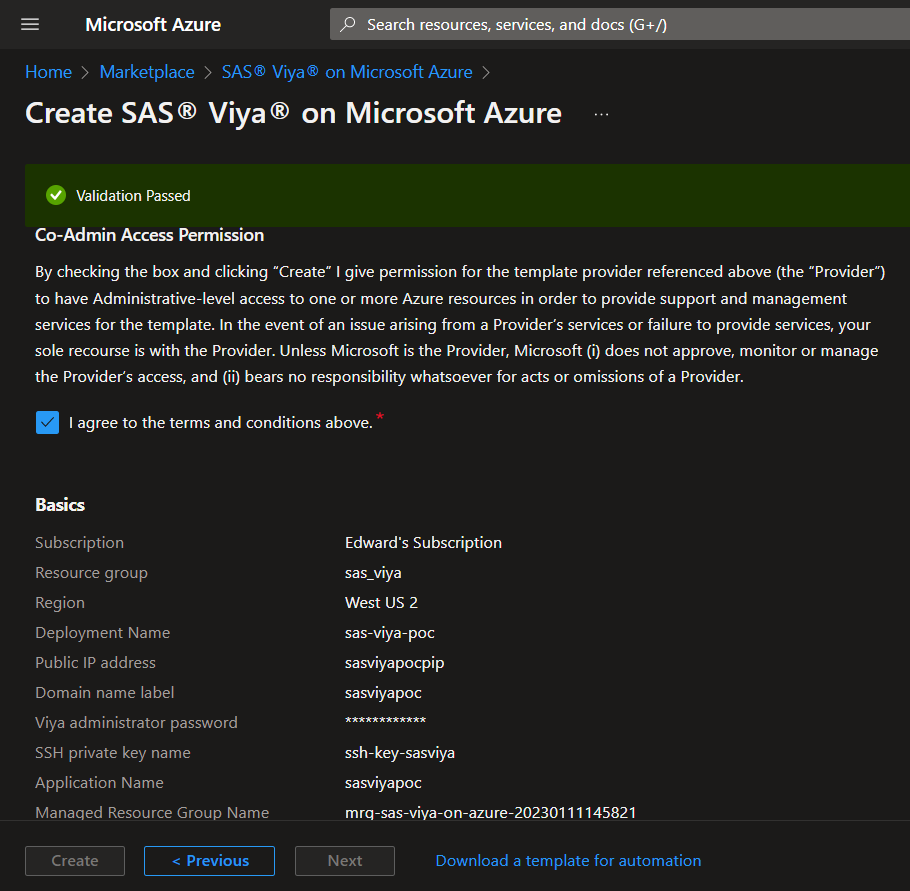Click the Create button
The image size is (910, 891).
tap(75, 860)
